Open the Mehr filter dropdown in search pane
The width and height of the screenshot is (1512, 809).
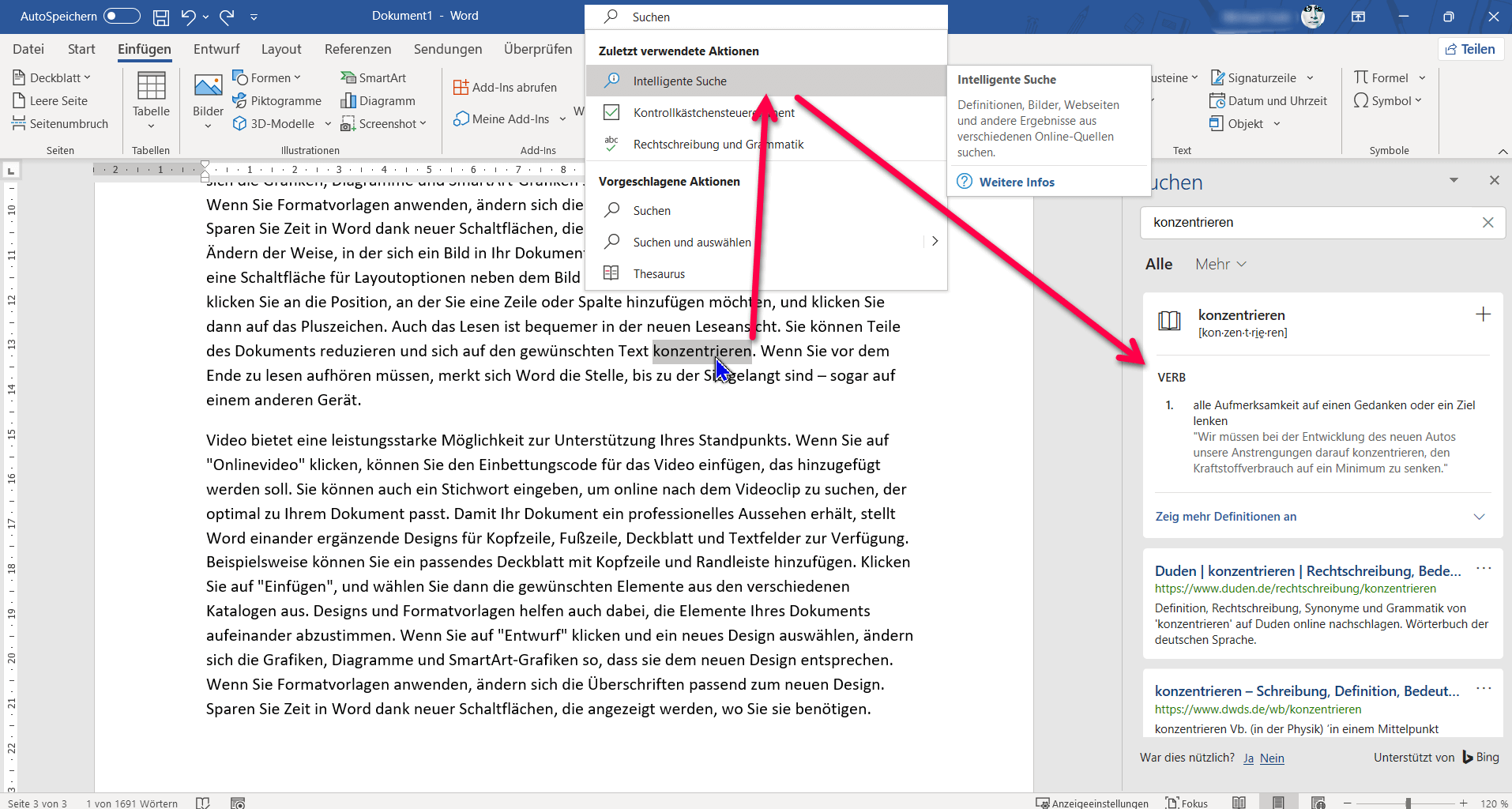click(1221, 264)
